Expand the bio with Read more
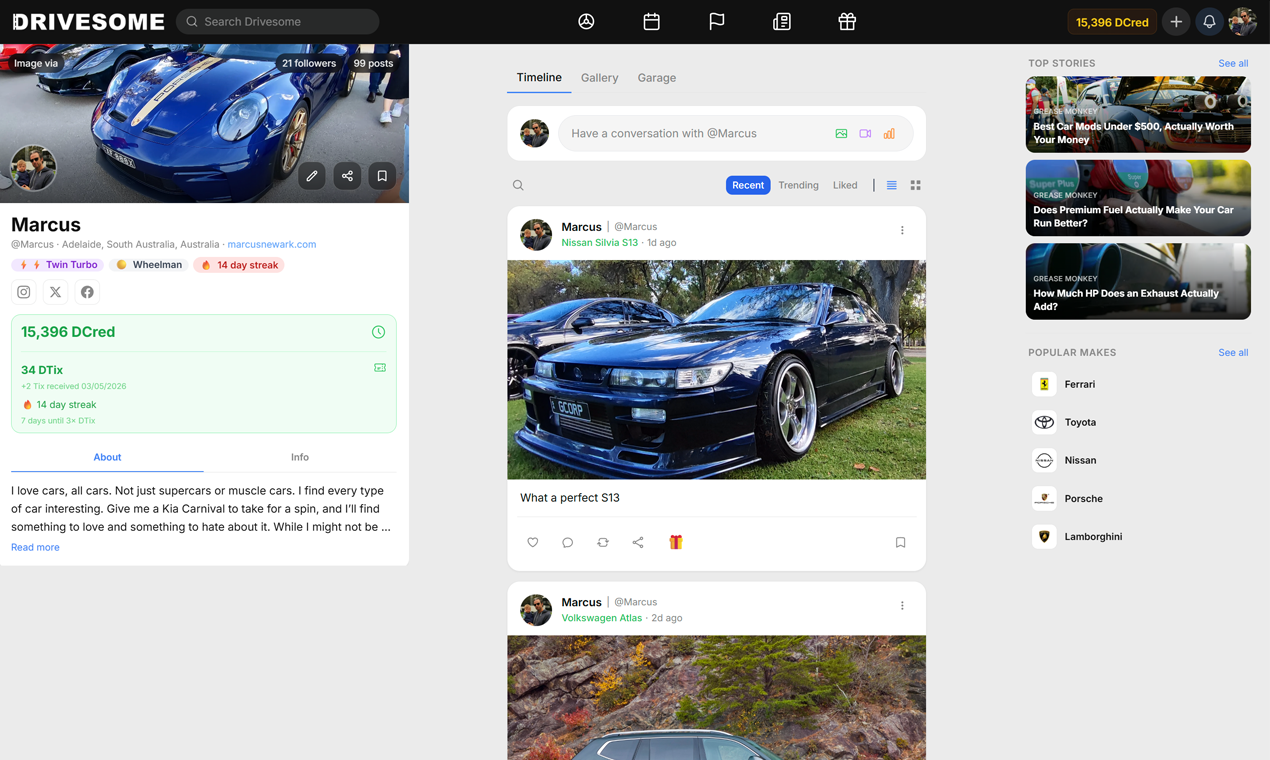This screenshot has width=1270, height=760. pos(35,547)
